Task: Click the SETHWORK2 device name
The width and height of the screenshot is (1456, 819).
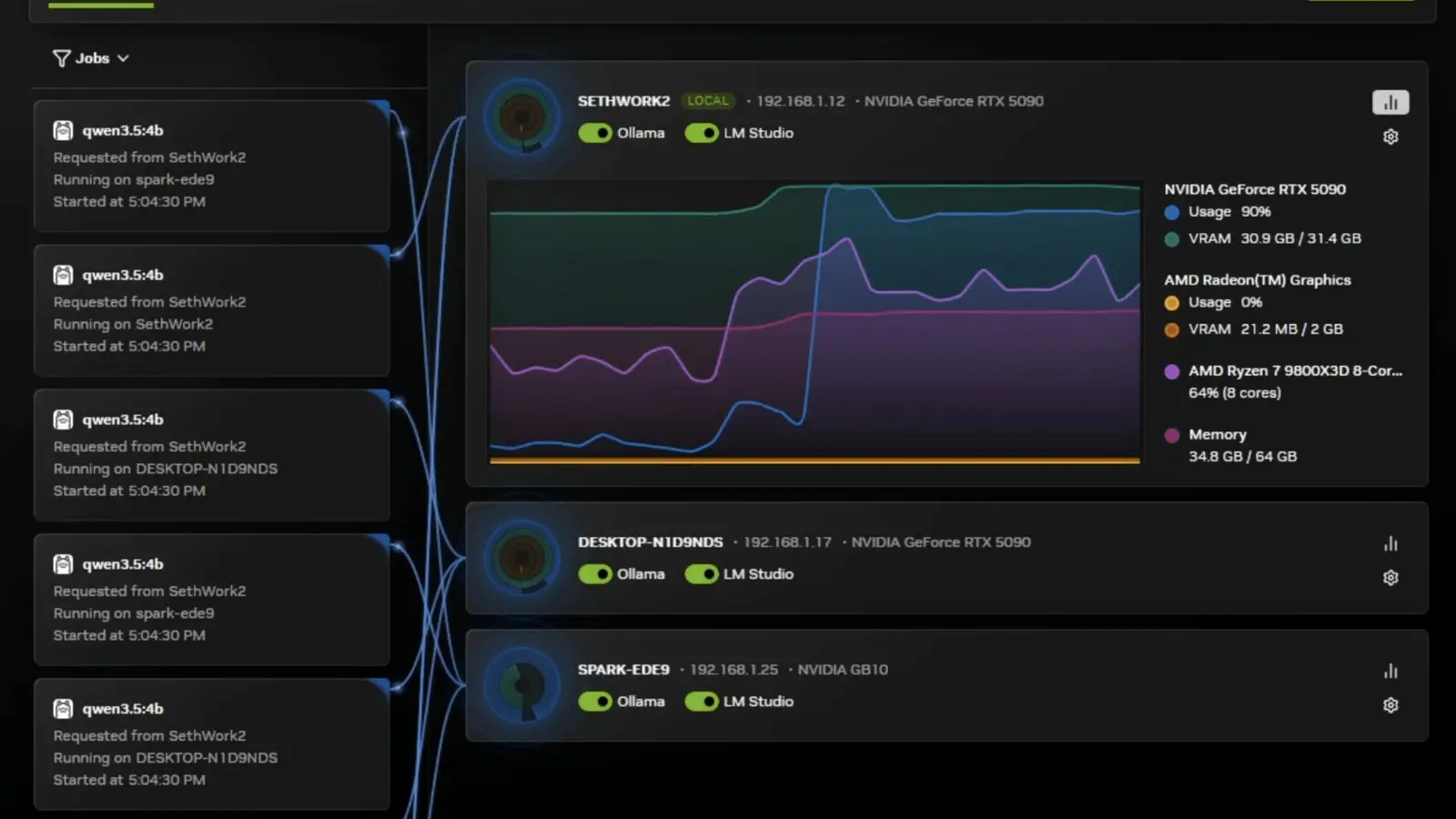Action: 623,101
